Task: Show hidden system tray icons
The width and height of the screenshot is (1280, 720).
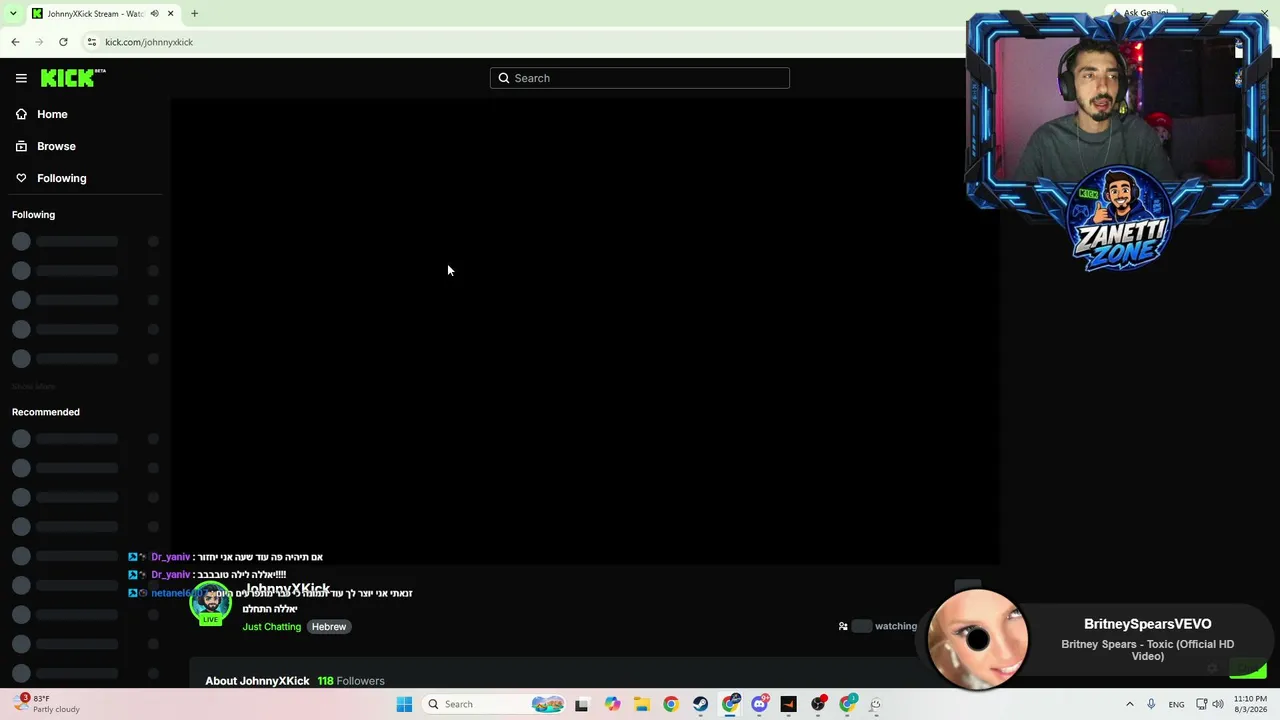Action: (1130, 704)
